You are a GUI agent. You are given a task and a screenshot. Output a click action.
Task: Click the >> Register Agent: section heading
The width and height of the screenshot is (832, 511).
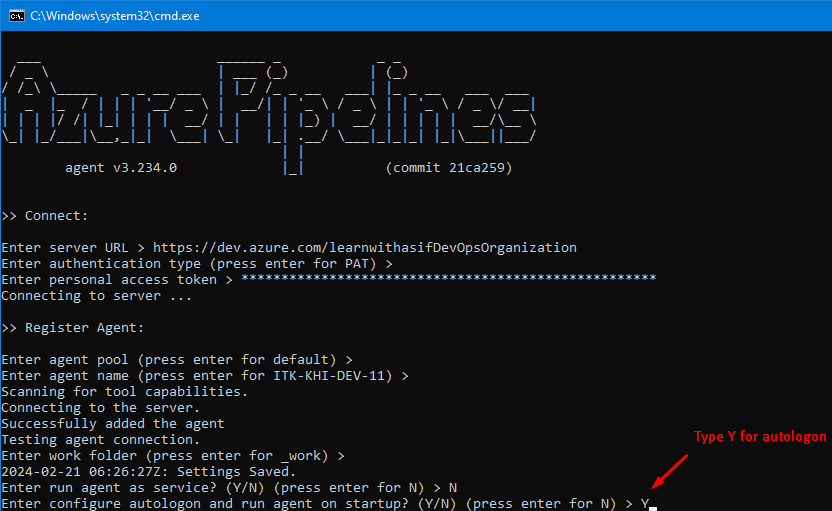[73, 328]
